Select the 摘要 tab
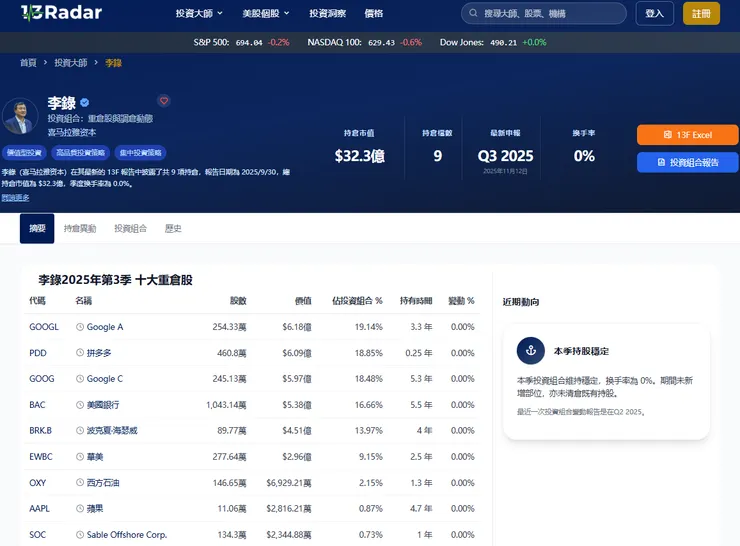 point(37,228)
